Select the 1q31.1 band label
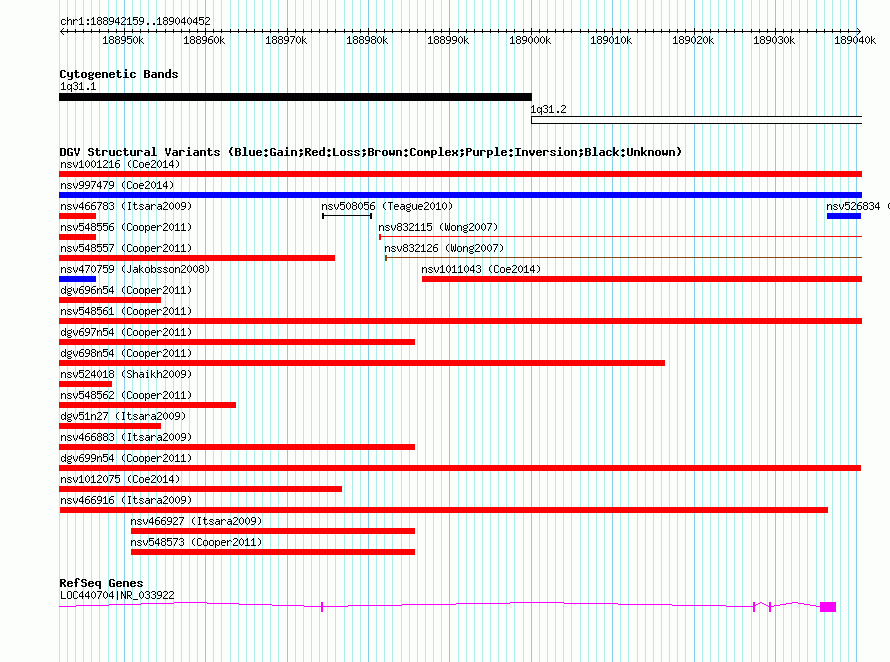 tap(78, 87)
